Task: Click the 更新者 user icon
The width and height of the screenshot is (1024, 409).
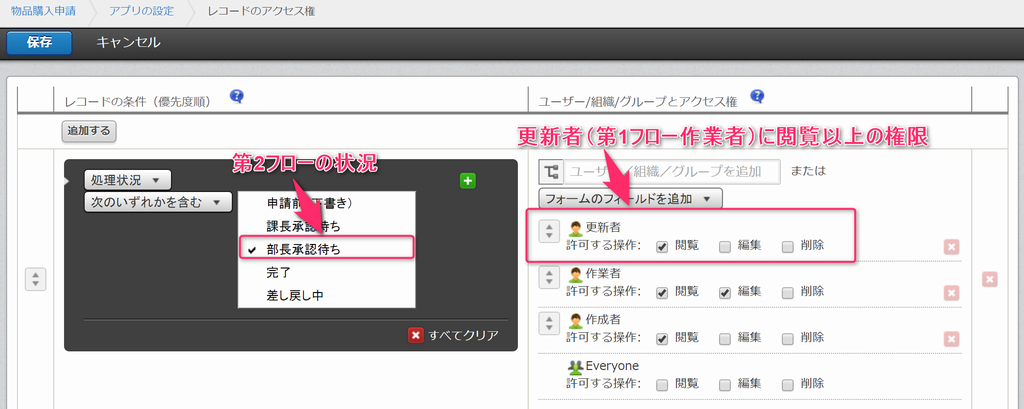Action: 576,229
